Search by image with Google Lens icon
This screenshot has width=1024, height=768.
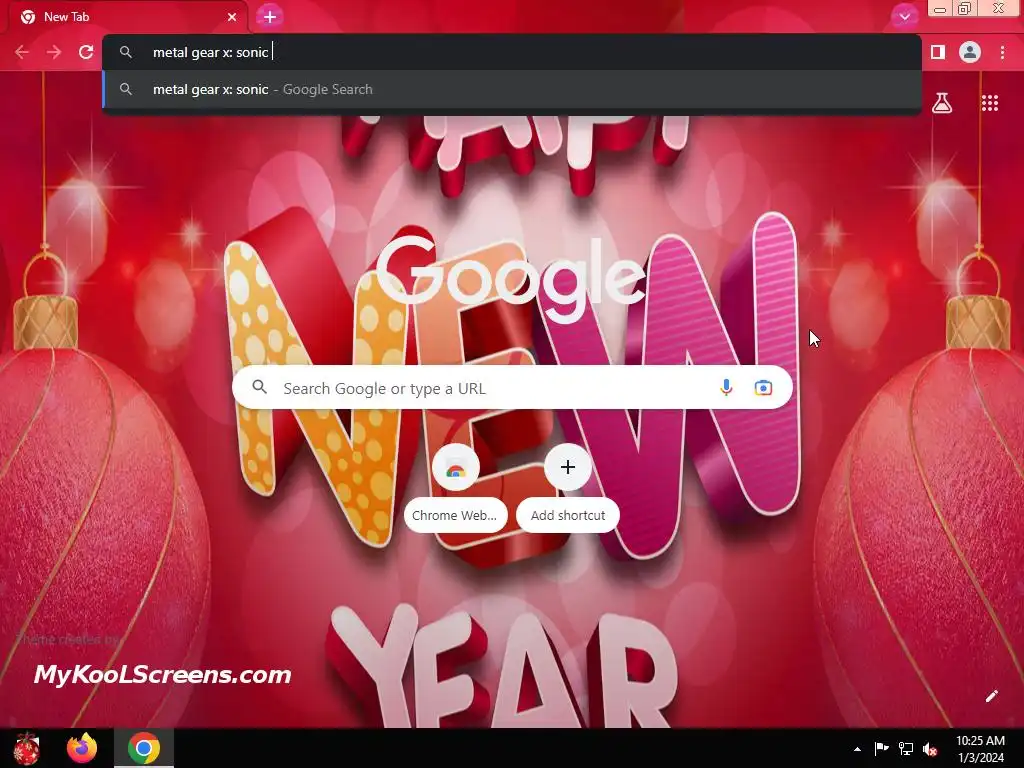tap(763, 388)
